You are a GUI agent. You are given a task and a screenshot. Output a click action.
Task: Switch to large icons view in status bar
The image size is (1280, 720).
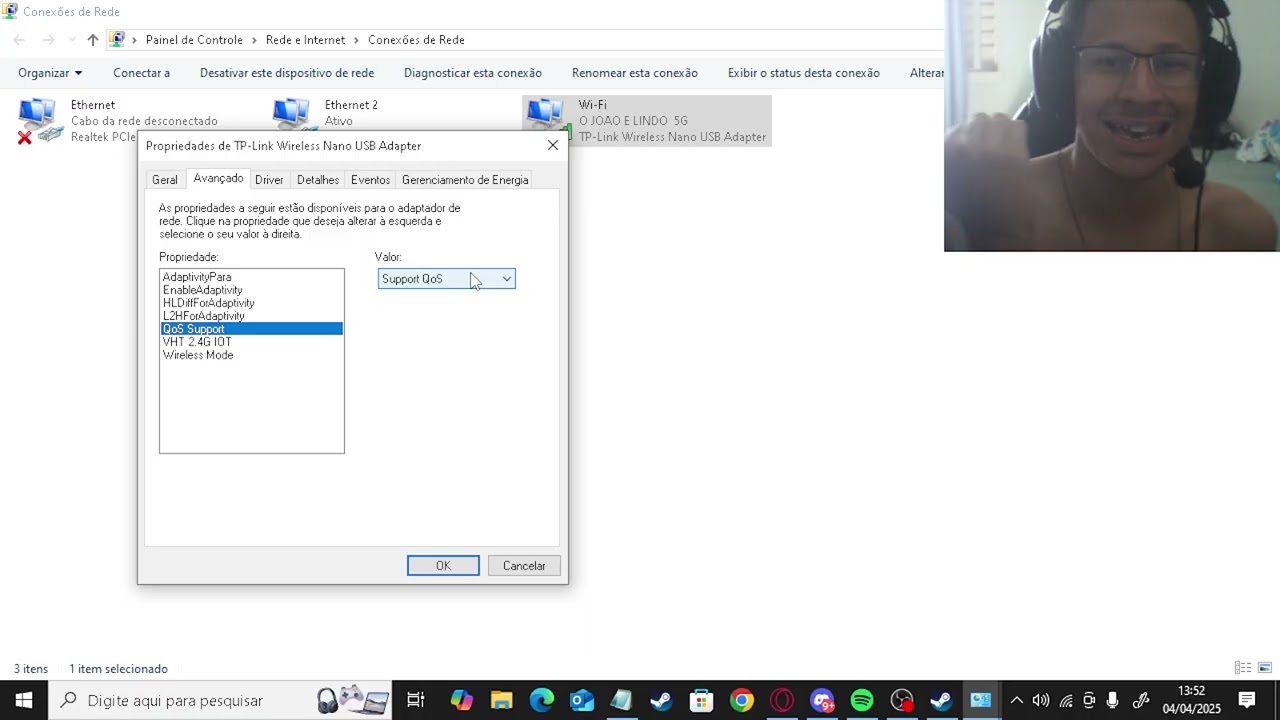point(1265,668)
